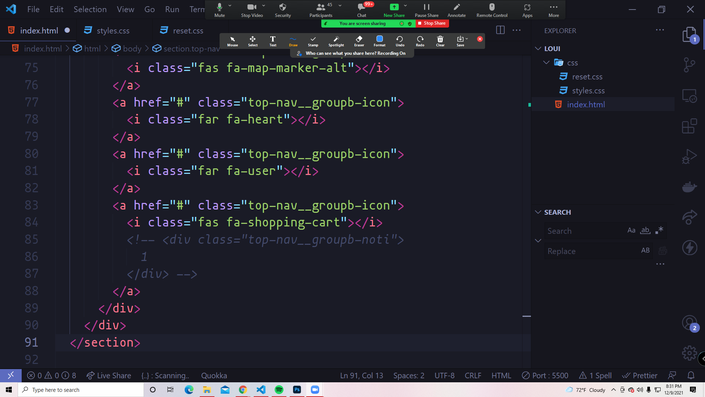The height and width of the screenshot is (397, 705).
Task: Open the Go menu
Action: (x=149, y=9)
